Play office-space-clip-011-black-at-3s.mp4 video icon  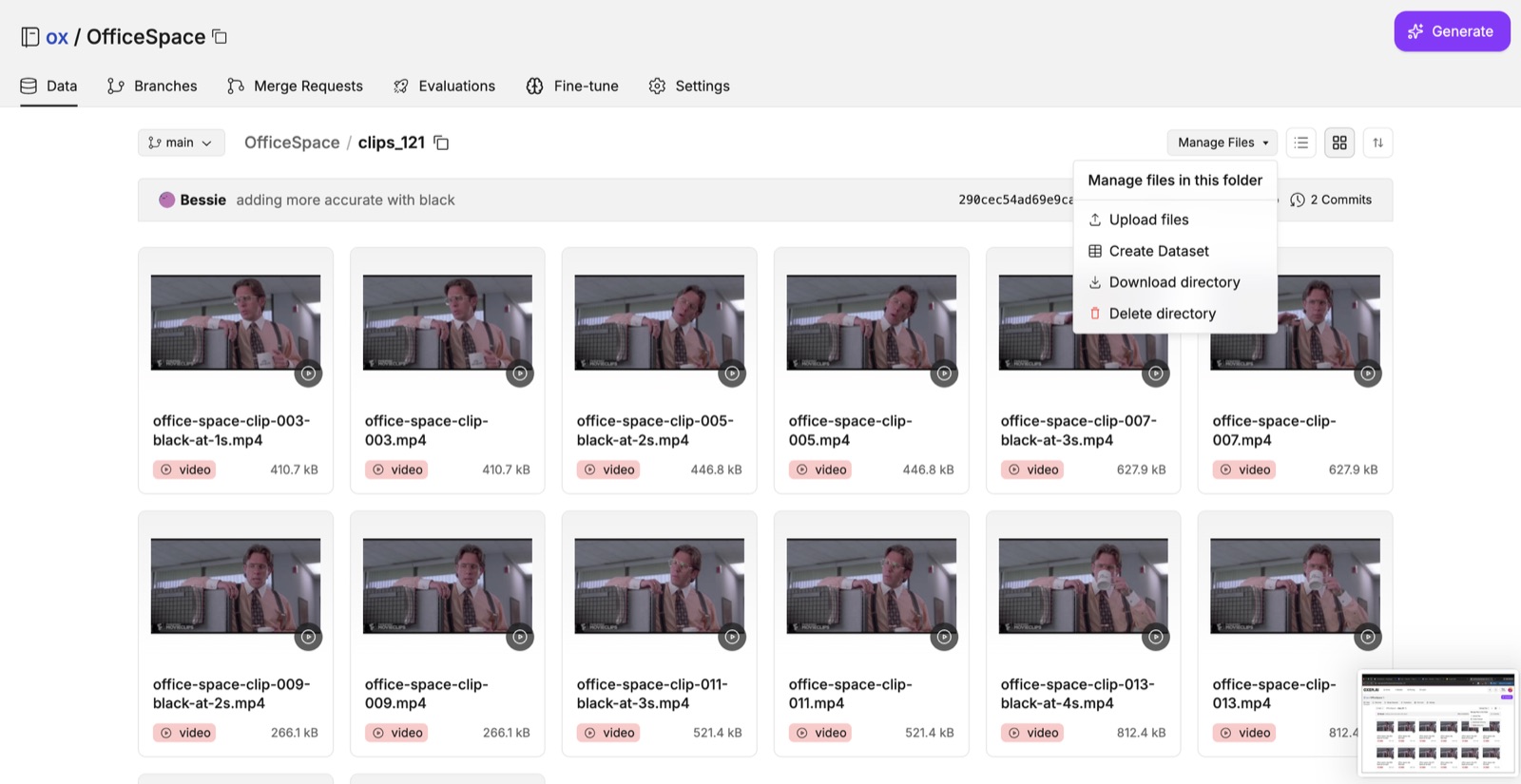[x=732, y=637]
